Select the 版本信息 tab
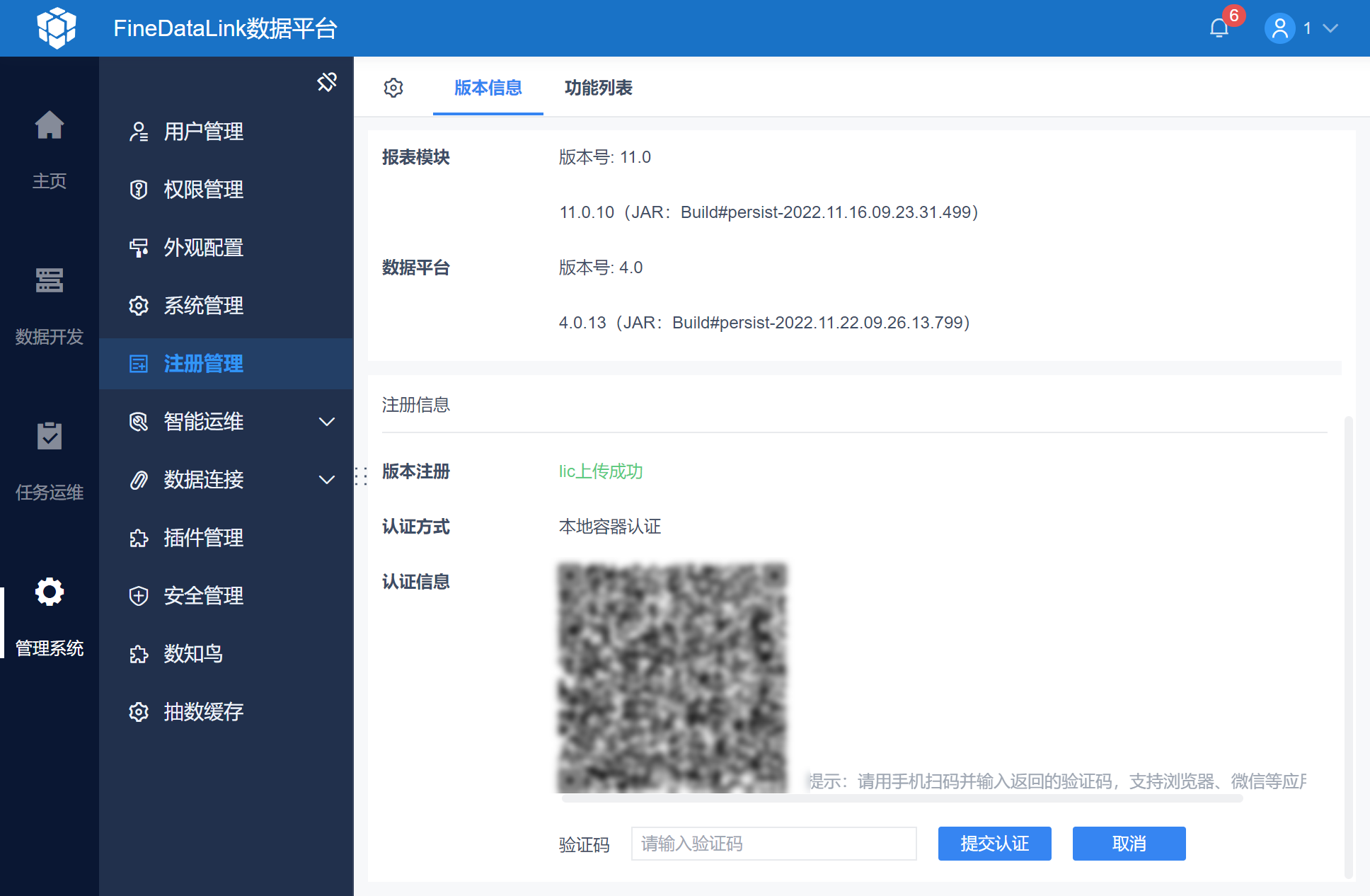The width and height of the screenshot is (1370, 896). (x=488, y=88)
